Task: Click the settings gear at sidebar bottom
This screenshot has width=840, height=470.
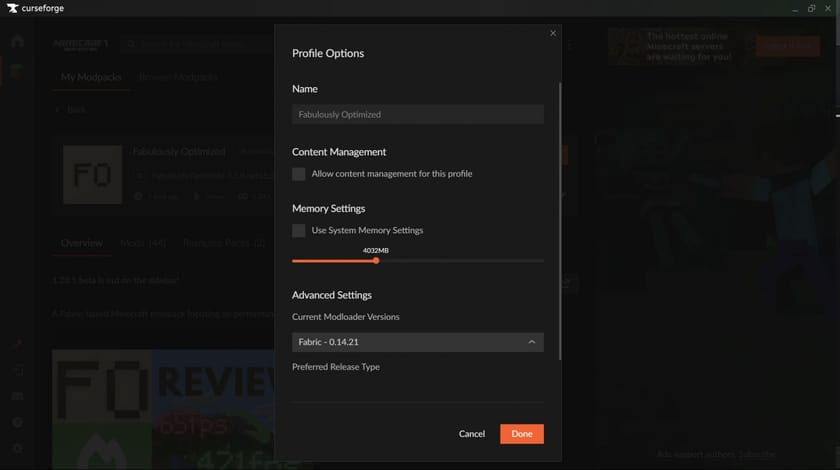Action: click(x=17, y=449)
